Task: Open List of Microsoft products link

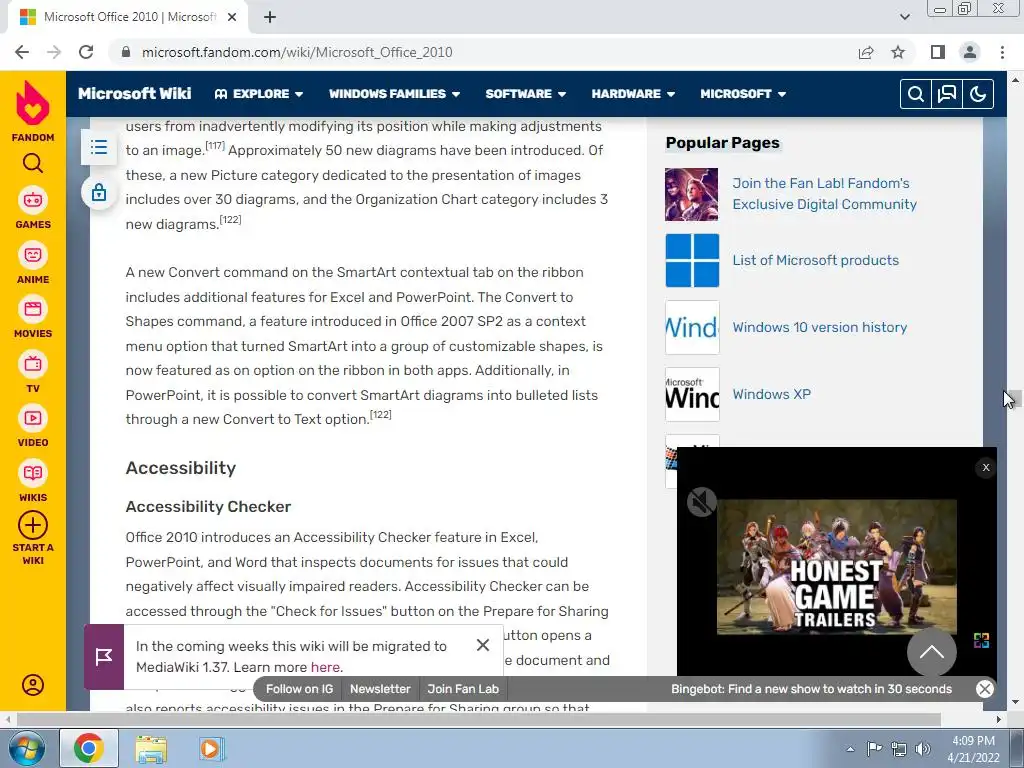Action: [816, 261]
